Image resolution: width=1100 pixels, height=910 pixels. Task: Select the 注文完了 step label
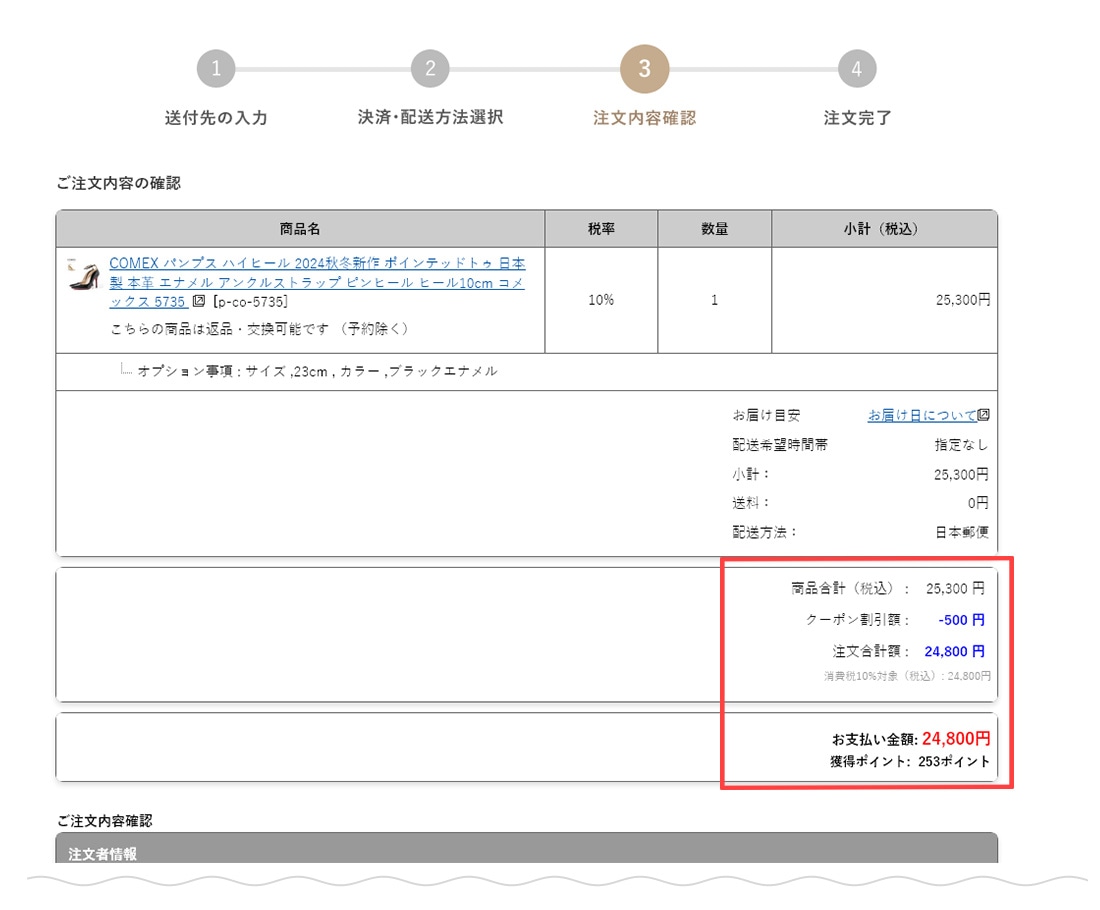pyautogui.click(x=857, y=118)
